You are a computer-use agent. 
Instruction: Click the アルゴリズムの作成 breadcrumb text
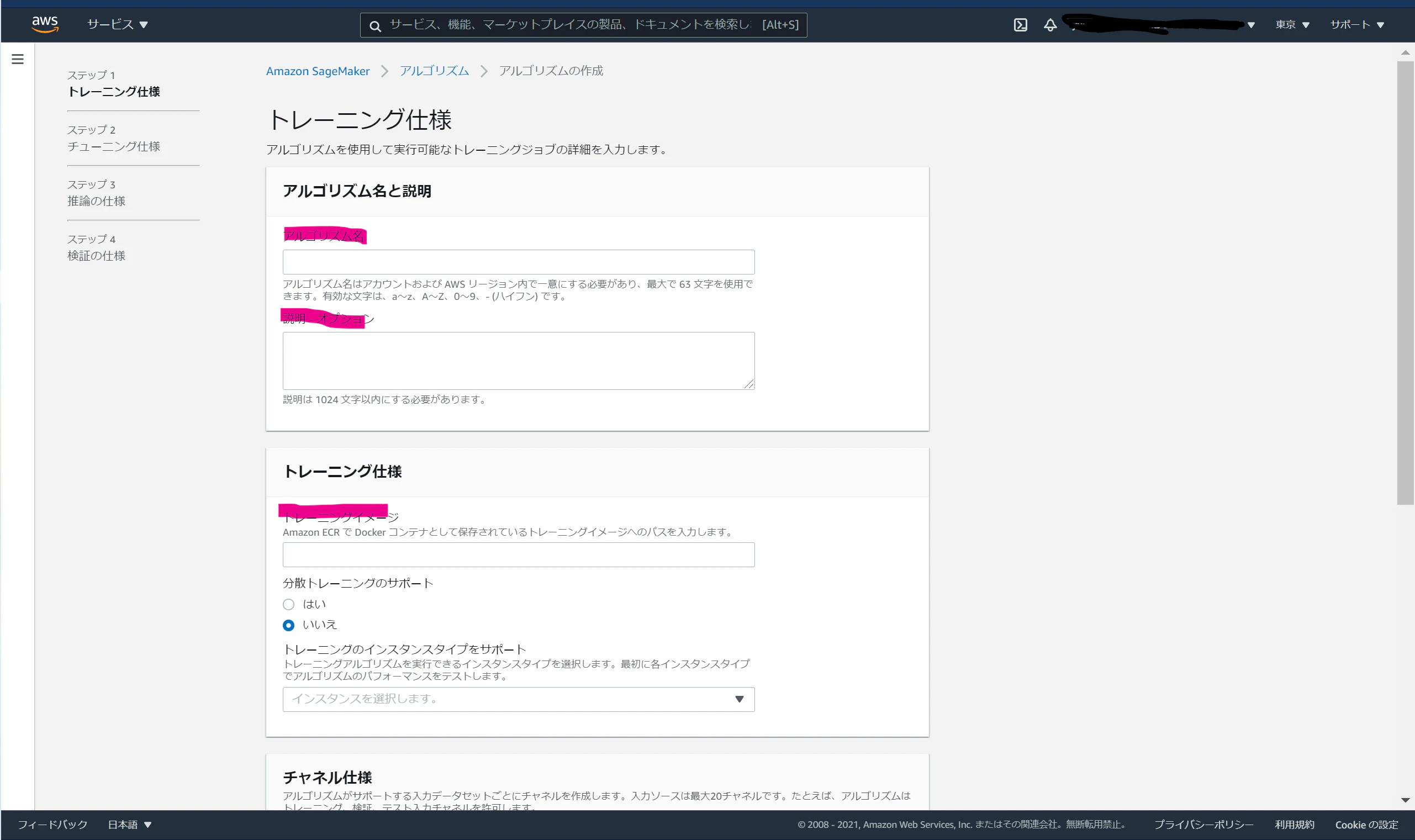coord(551,71)
